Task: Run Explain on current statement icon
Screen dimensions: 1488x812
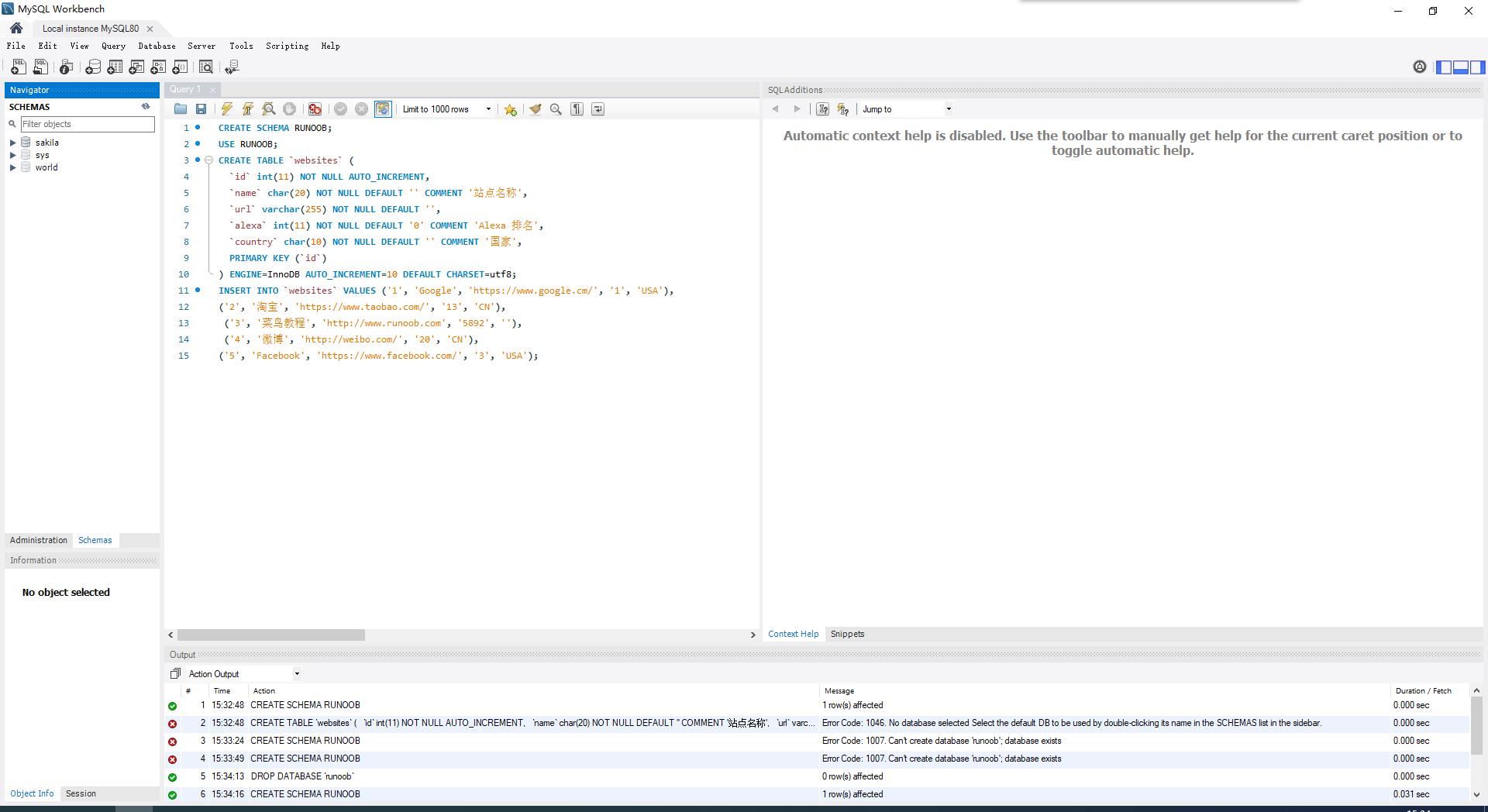Action: tap(269, 109)
